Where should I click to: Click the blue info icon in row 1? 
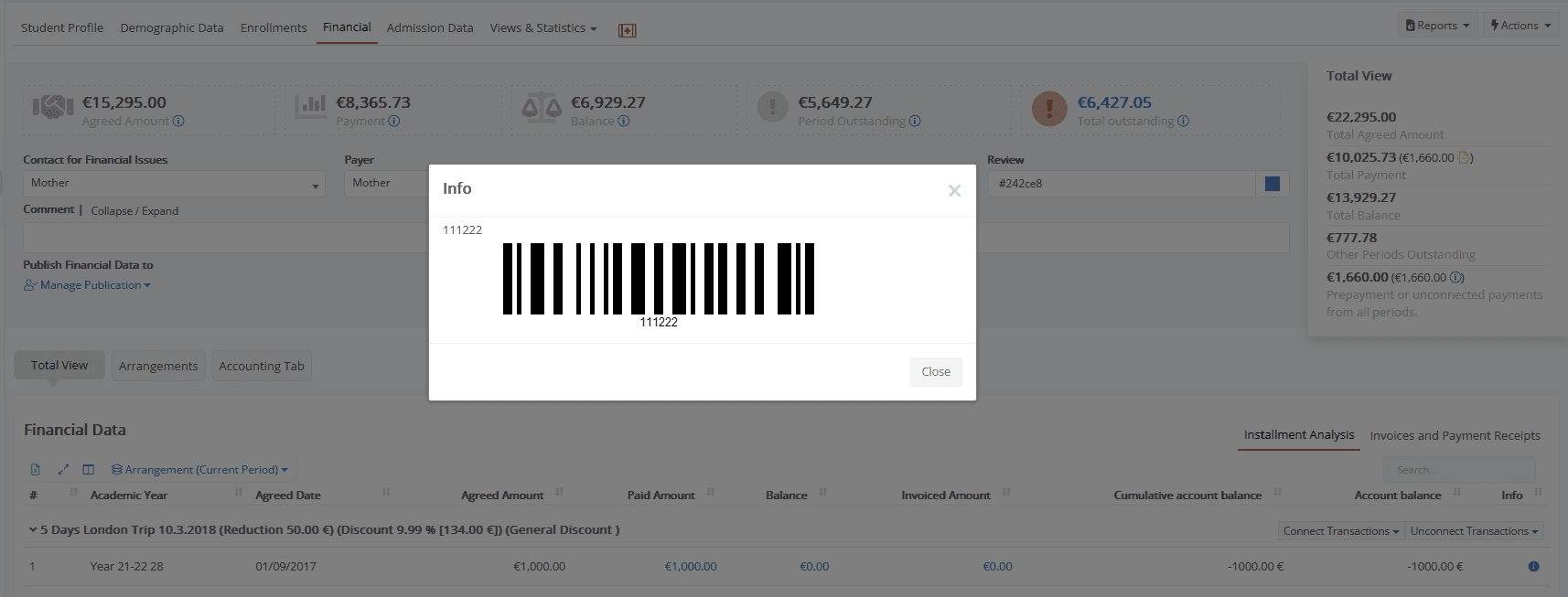tap(1533, 567)
